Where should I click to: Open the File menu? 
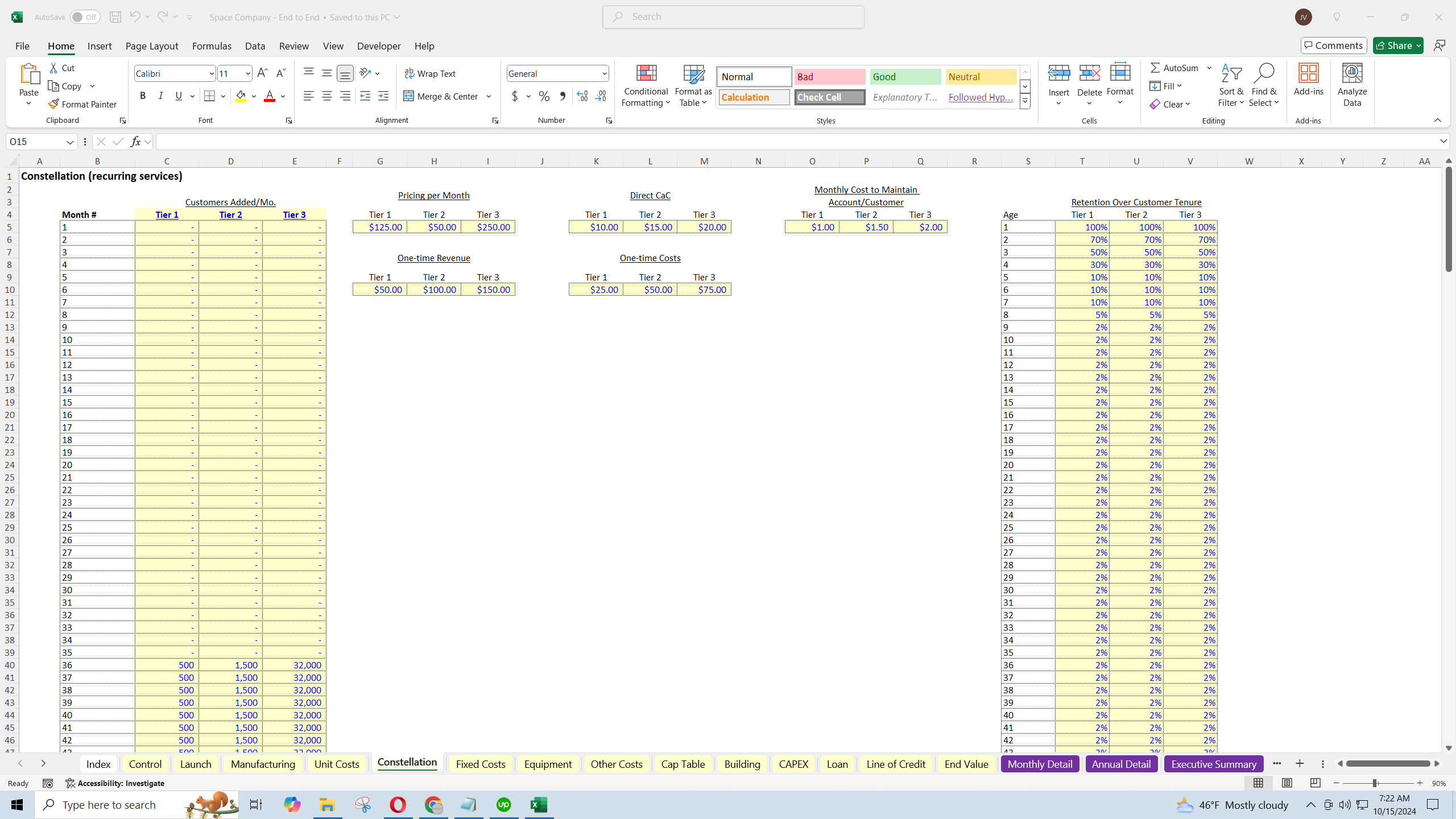coord(22,46)
